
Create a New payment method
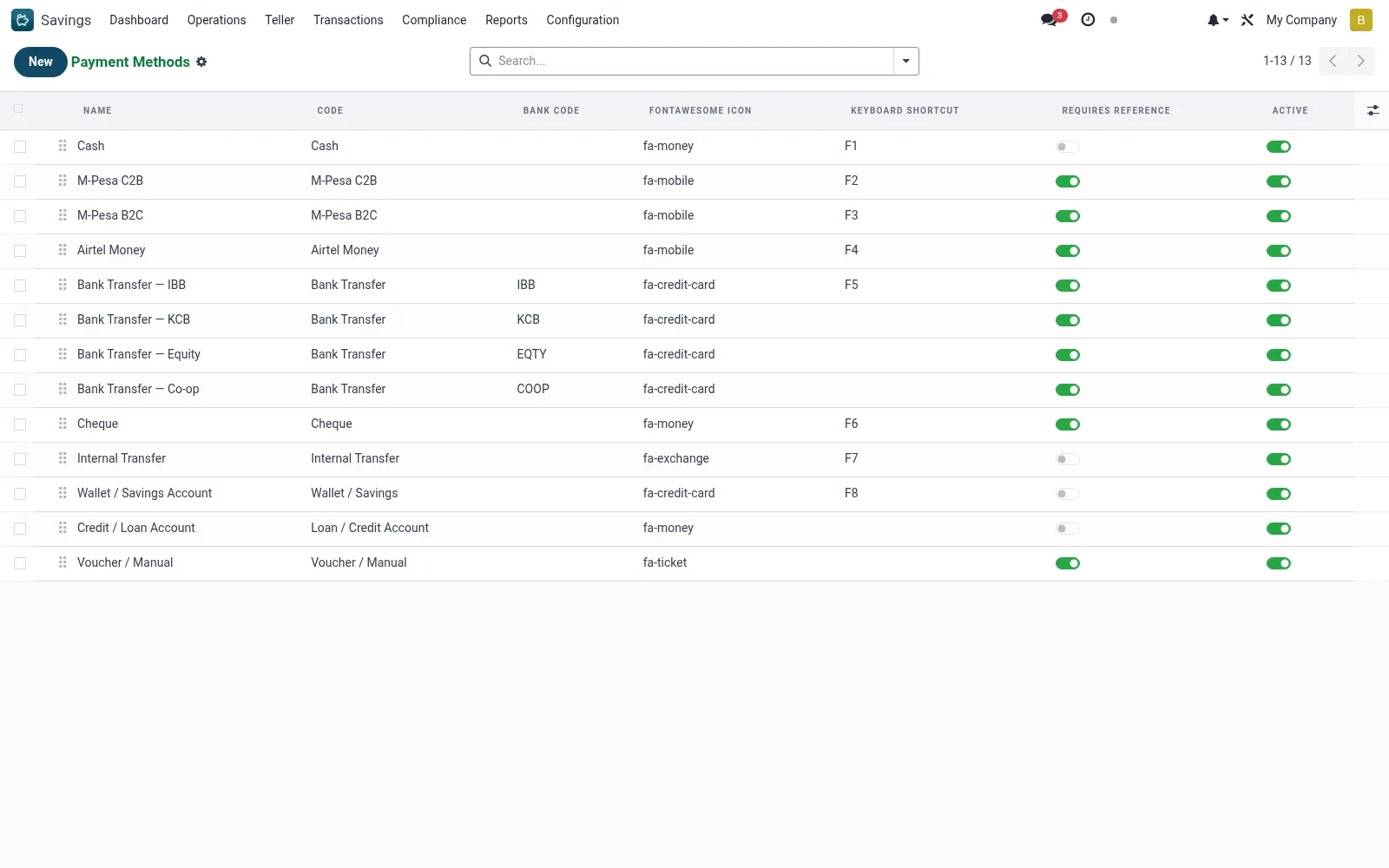[x=41, y=62]
